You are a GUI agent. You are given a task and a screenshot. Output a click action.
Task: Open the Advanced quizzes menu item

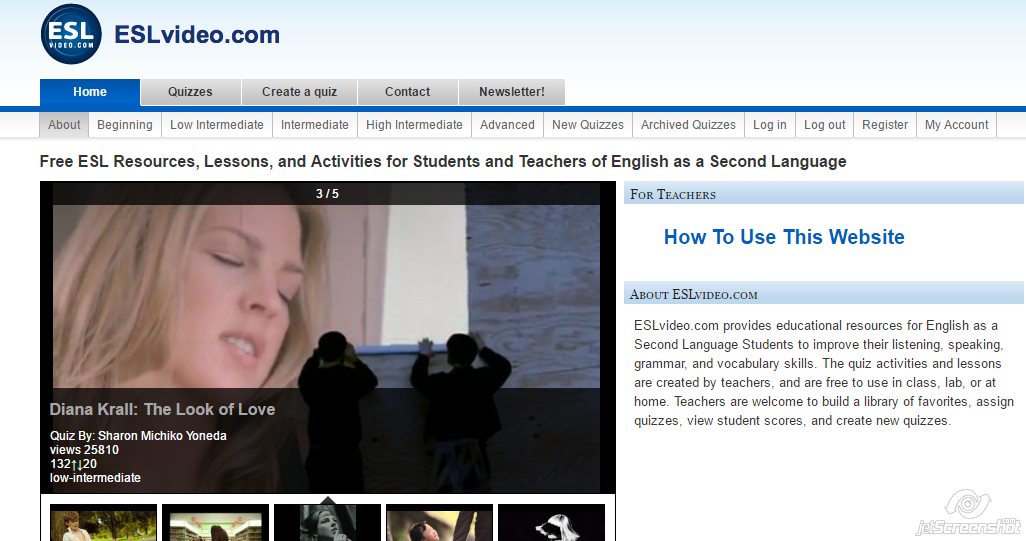point(507,125)
